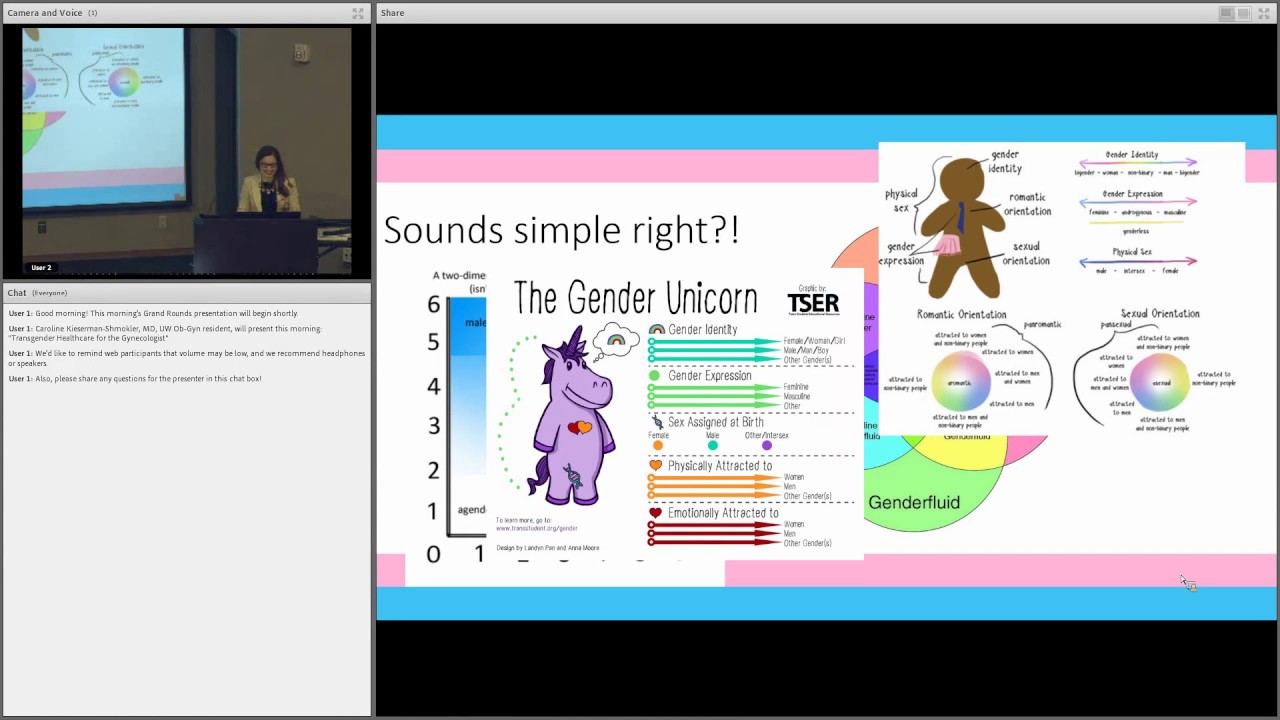Click the Male teal dot on unicorn chart
The image size is (1280, 720).
[712, 445]
